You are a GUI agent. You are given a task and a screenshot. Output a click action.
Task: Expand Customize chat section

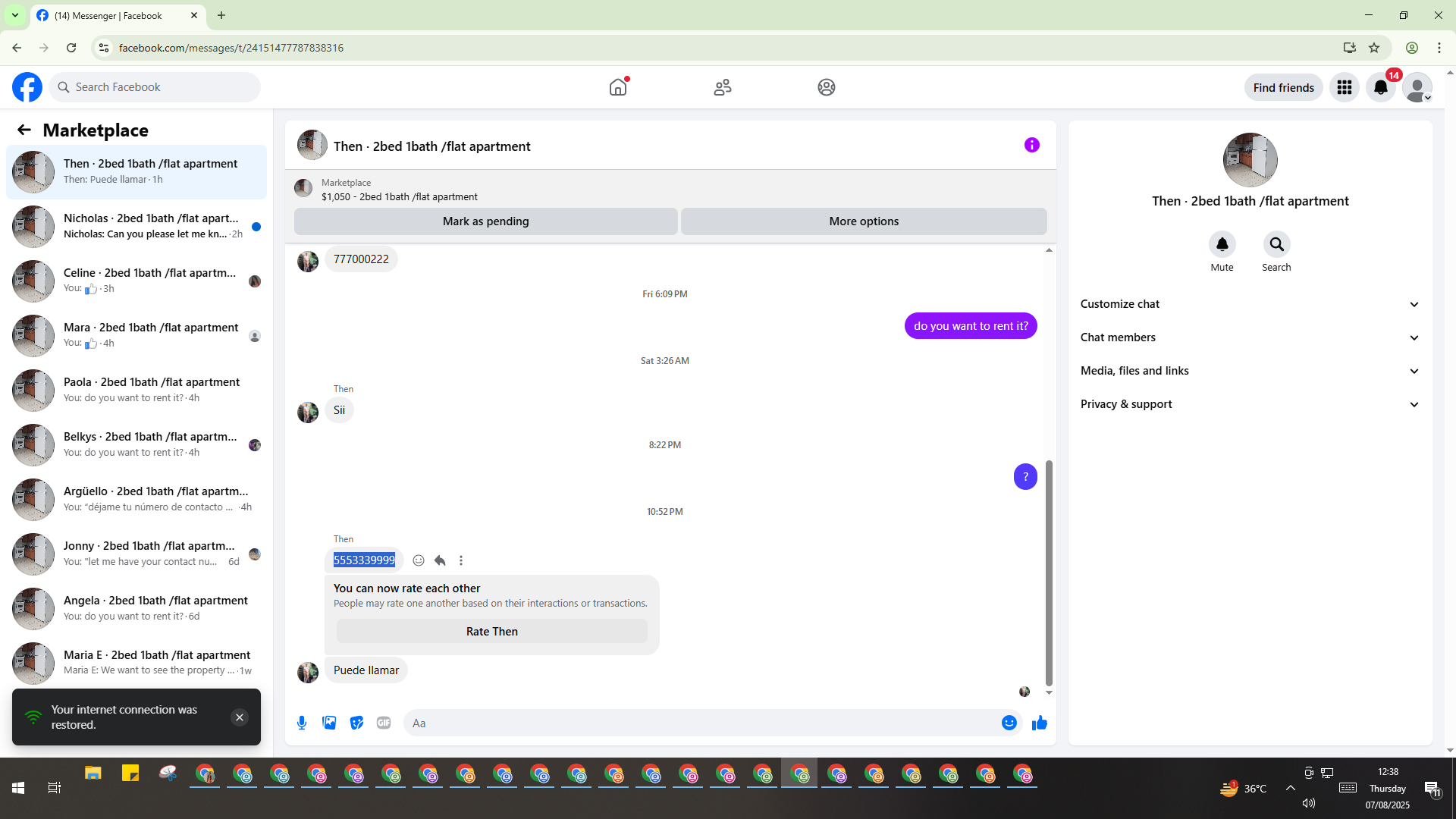[x=1249, y=304]
